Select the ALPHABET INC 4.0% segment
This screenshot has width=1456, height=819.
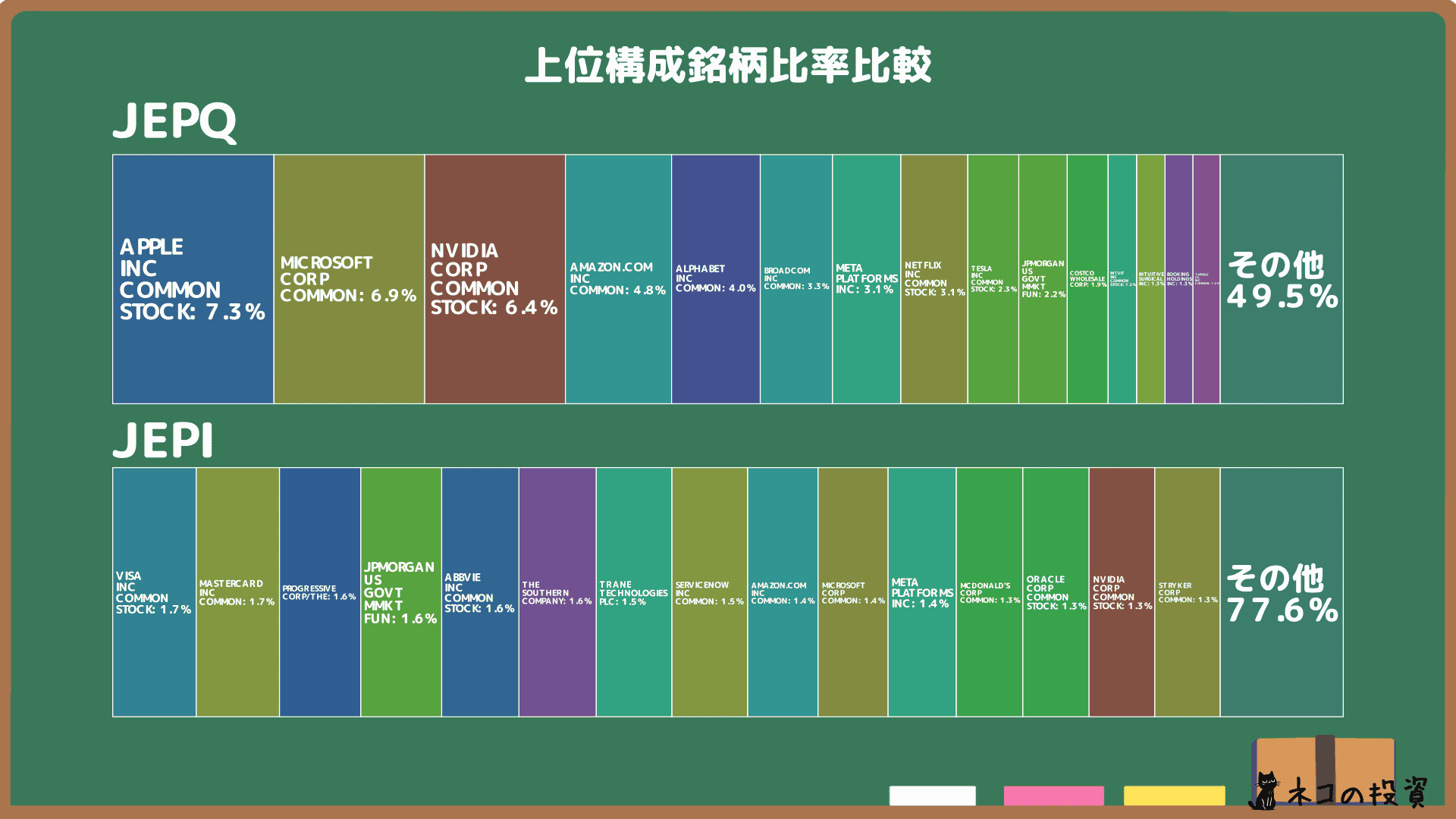(x=714, y=277)
